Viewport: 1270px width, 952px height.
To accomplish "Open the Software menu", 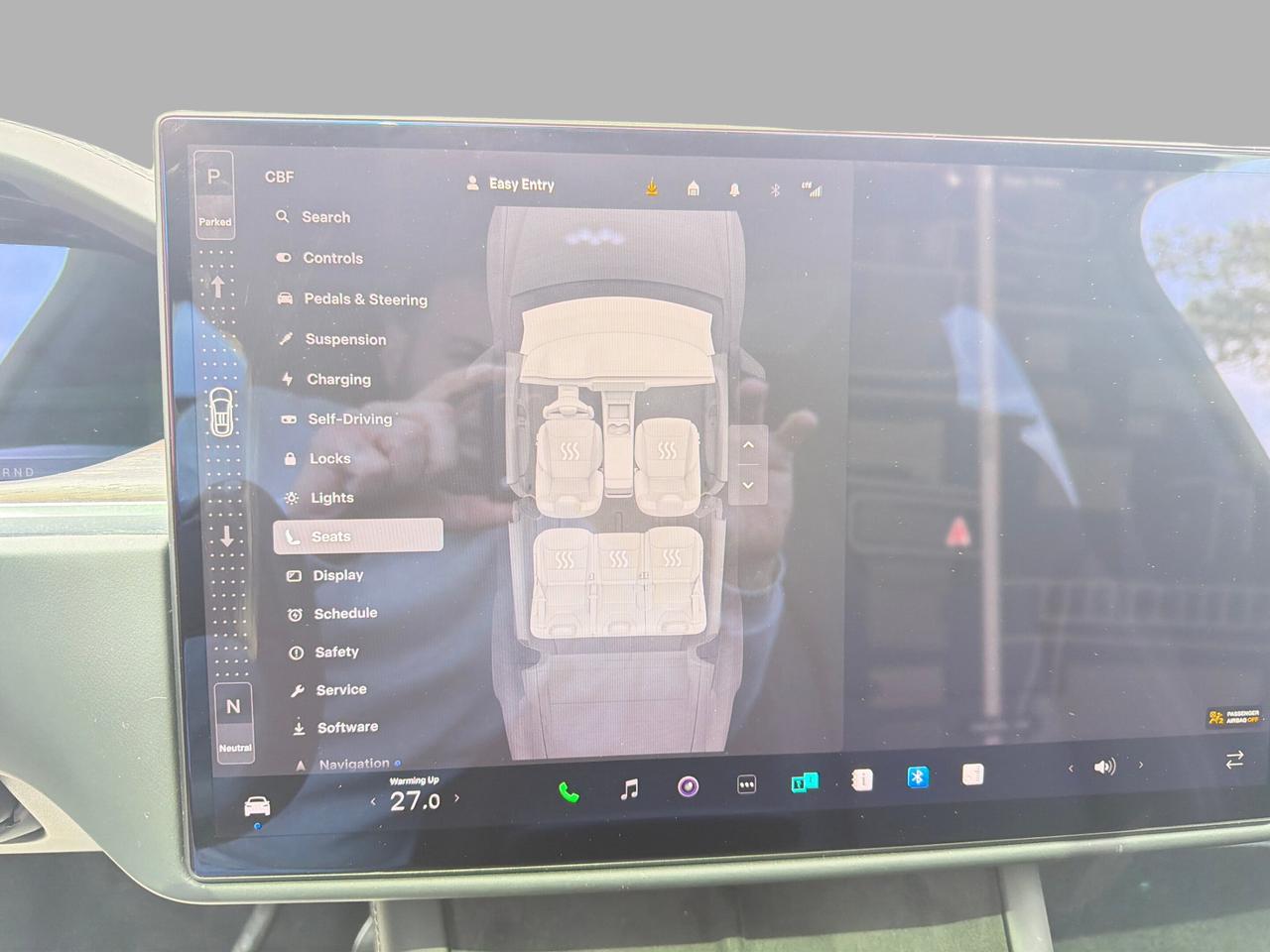I will [x=335, y=727].
